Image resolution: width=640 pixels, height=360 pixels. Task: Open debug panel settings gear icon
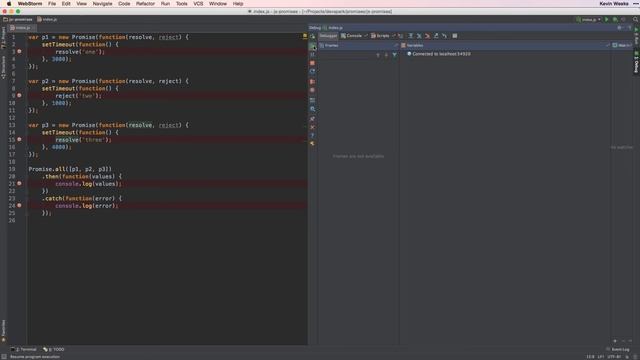(x=620, y=28)
